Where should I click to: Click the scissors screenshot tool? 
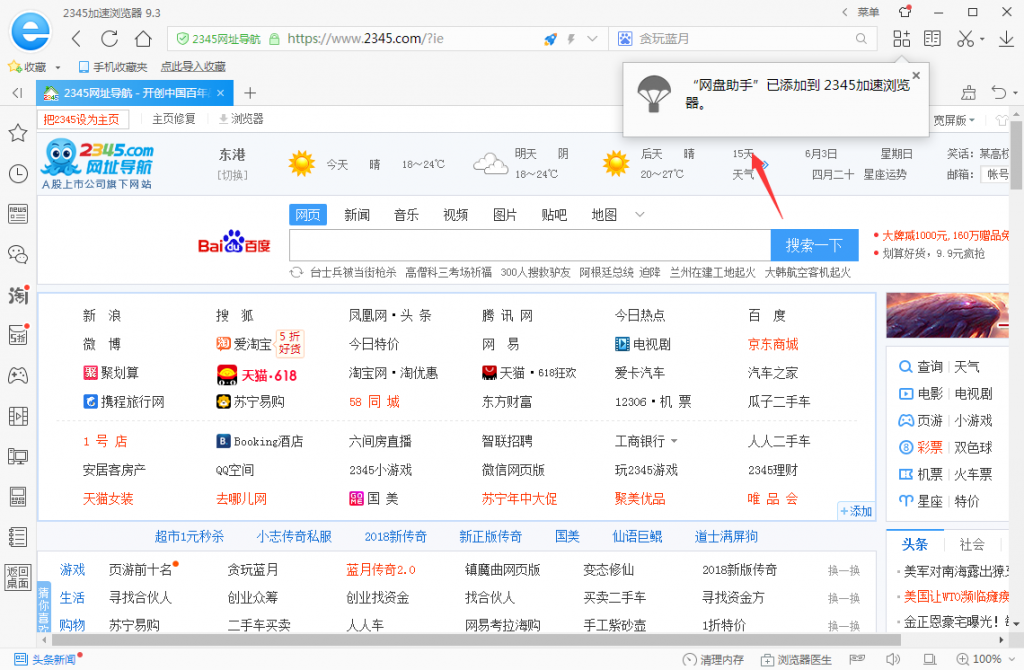[965, 39]
